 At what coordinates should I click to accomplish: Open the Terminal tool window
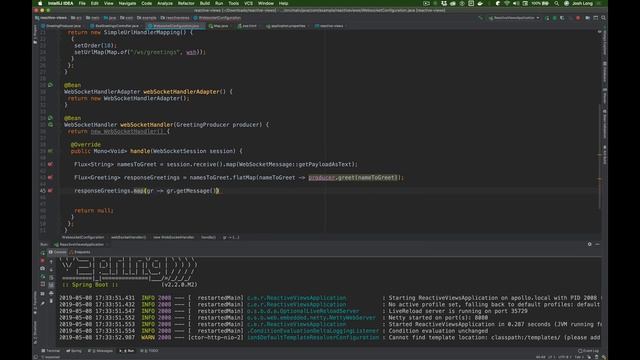coord(51,351)
